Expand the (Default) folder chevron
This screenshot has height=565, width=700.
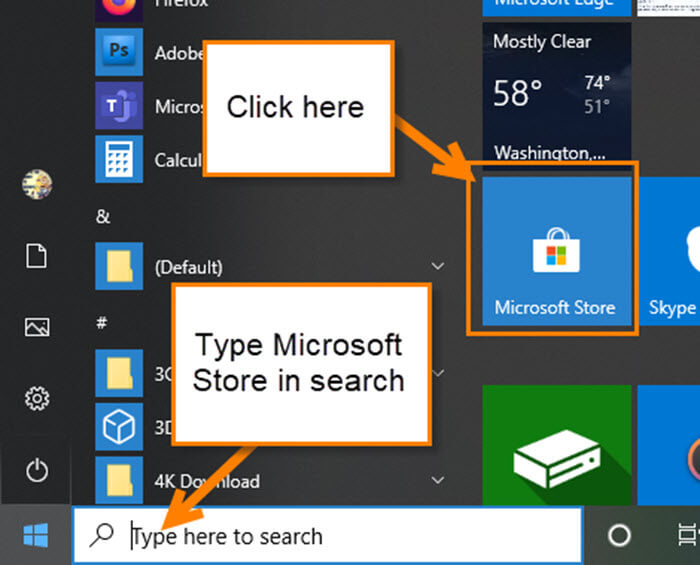[438, 266]
